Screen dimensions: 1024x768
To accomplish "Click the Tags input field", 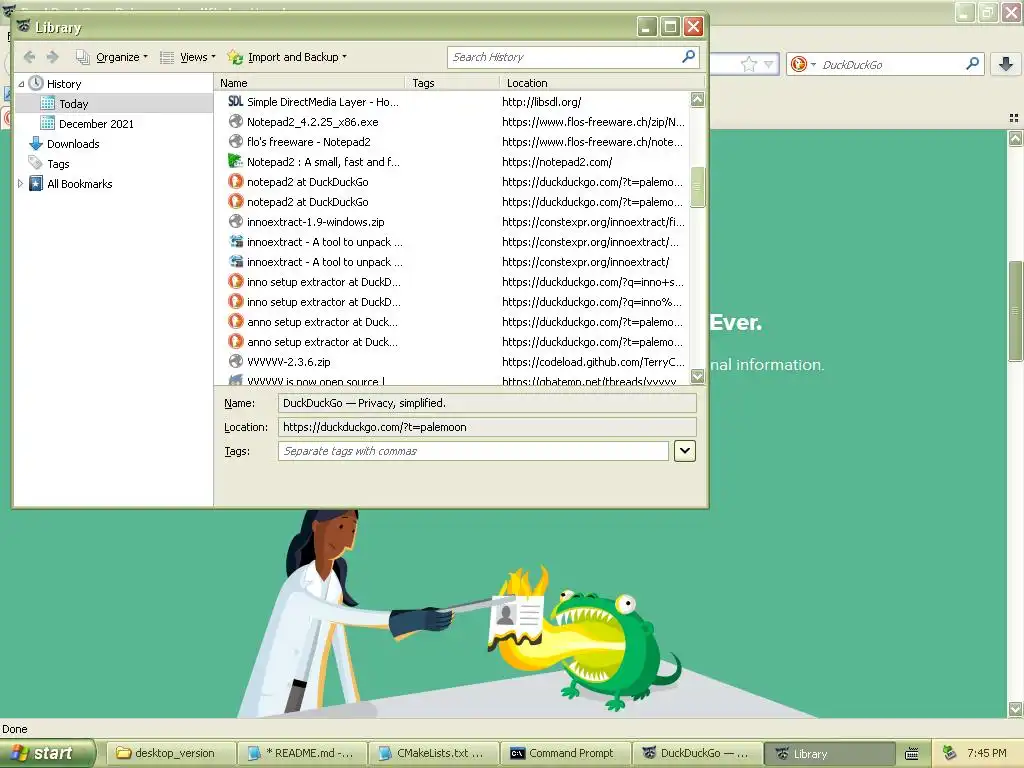I will click(473, 451).
